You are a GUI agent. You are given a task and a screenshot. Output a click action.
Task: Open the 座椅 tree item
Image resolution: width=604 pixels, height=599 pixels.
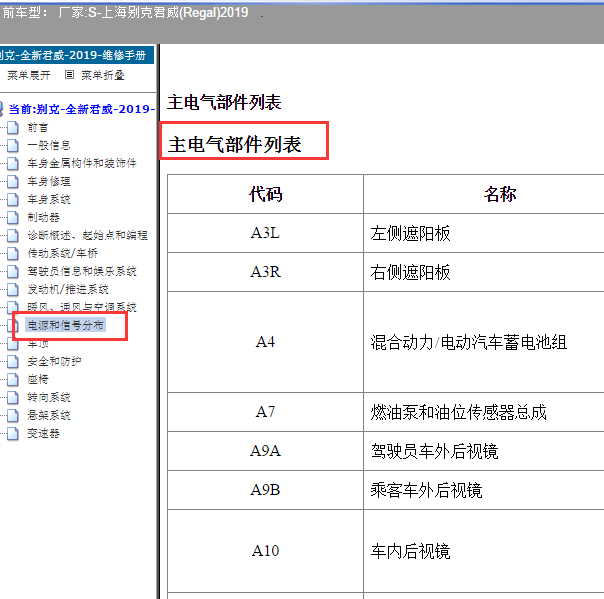(37, 379)
